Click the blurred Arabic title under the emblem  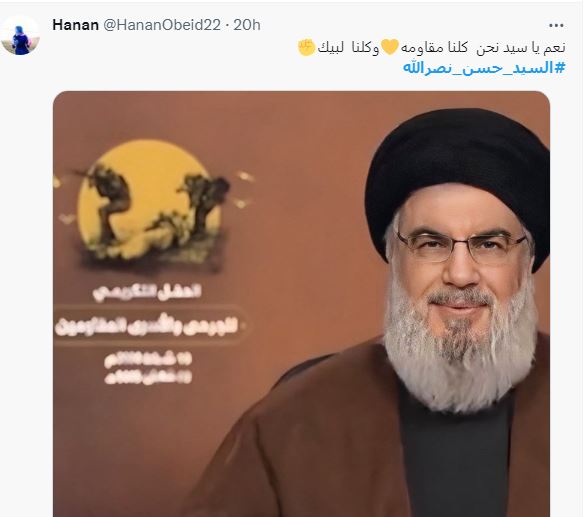[x=147, y=292]
